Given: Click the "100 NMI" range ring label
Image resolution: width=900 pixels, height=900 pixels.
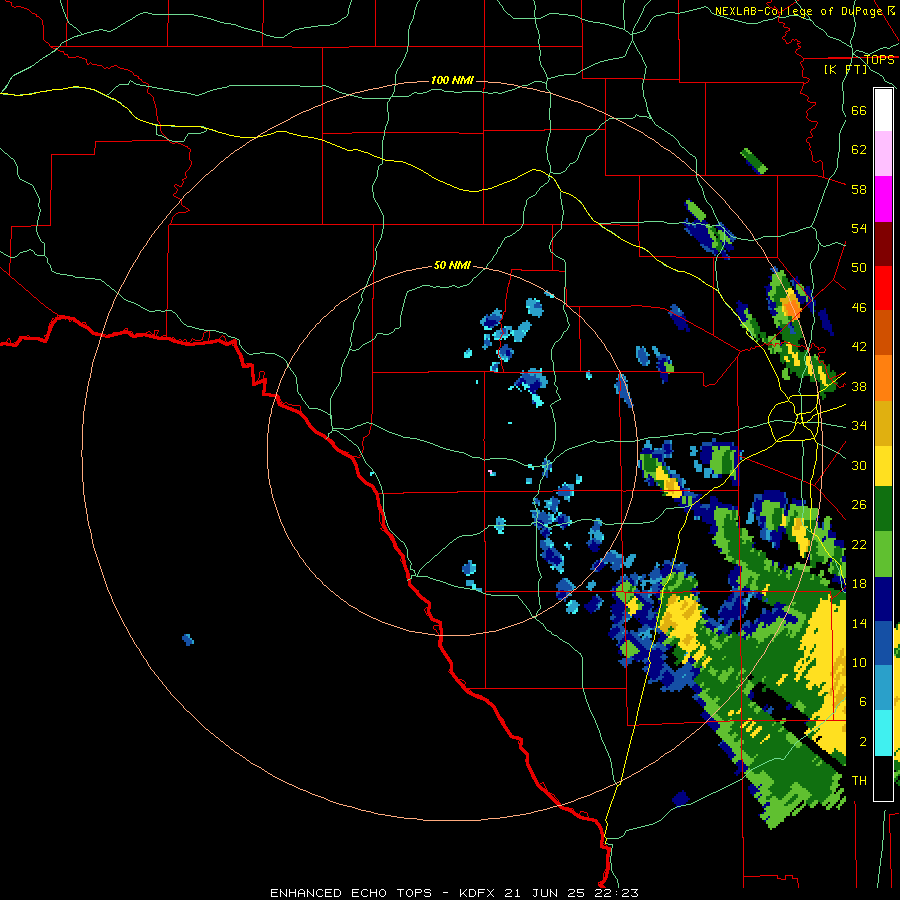Looking at the screenshot, I should [x=452, y=80].
